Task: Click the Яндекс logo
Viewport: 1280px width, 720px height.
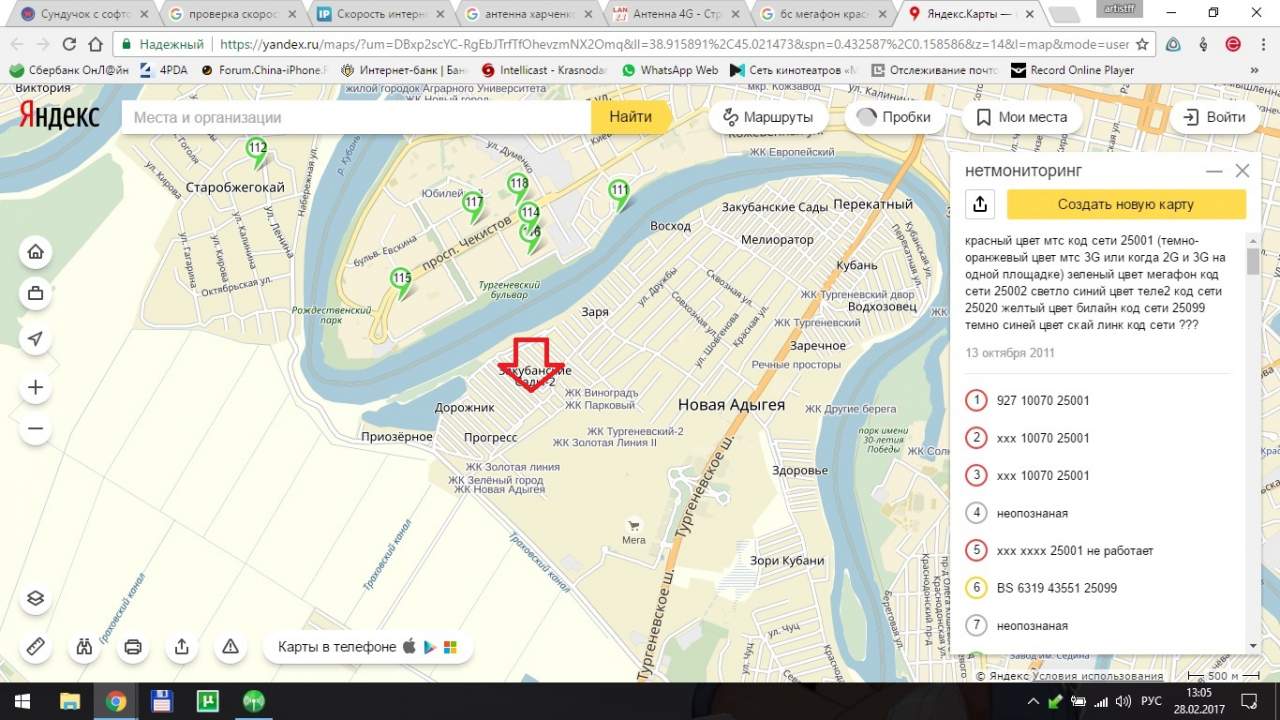Action: coord(59,116)
